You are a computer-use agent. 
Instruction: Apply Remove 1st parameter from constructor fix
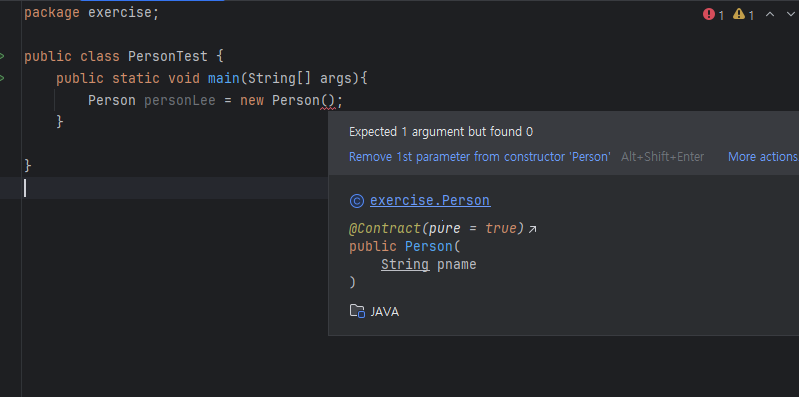click(480, 156)
